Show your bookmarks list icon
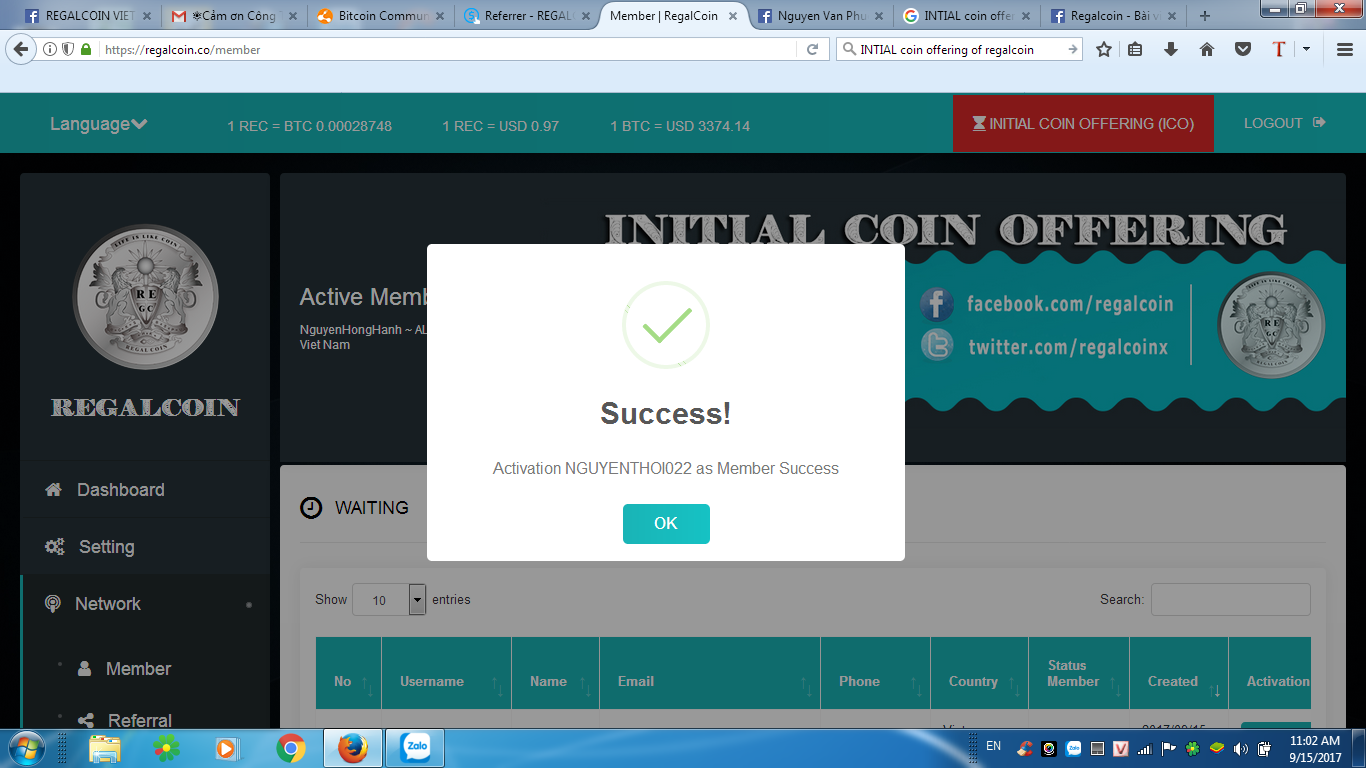The image size is (1366, 768). pyautogui.click(x=1135, y=49)
